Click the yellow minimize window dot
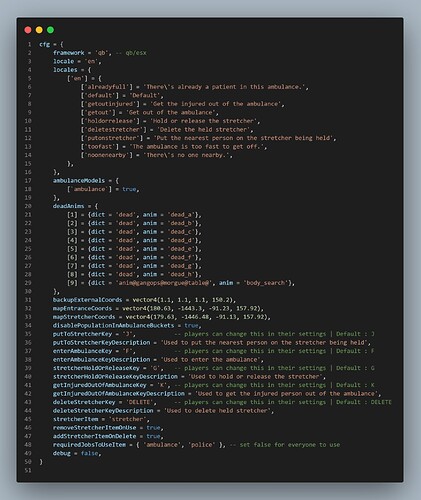This screenshot has height=500, width=421. [x=39, y=30]
